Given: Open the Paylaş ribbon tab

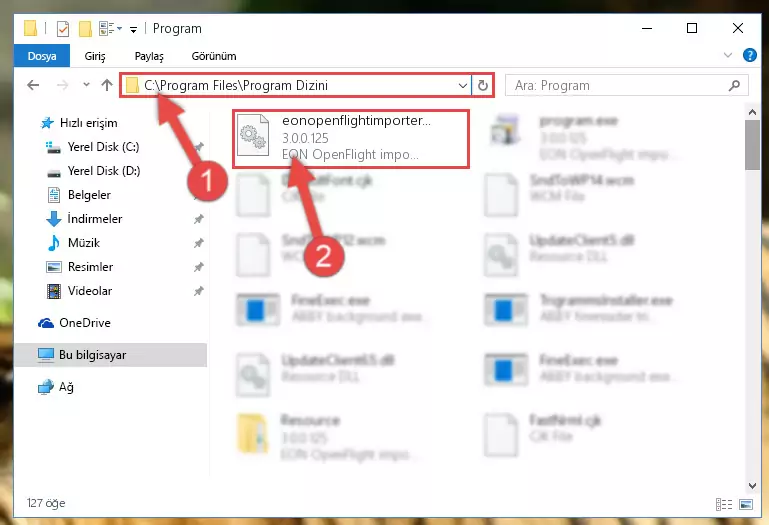Looking at the screenshot, I should pos(149,56).
